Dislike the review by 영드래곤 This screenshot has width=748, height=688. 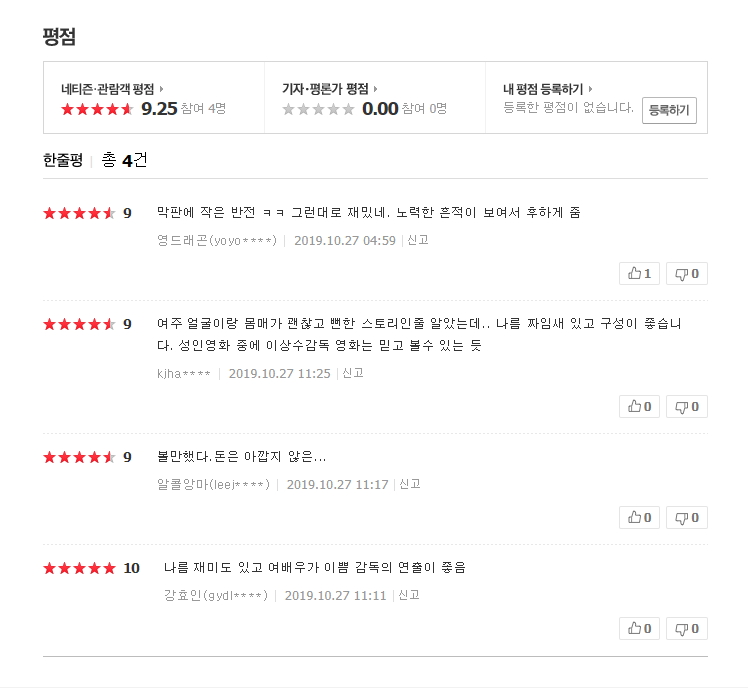686,273
